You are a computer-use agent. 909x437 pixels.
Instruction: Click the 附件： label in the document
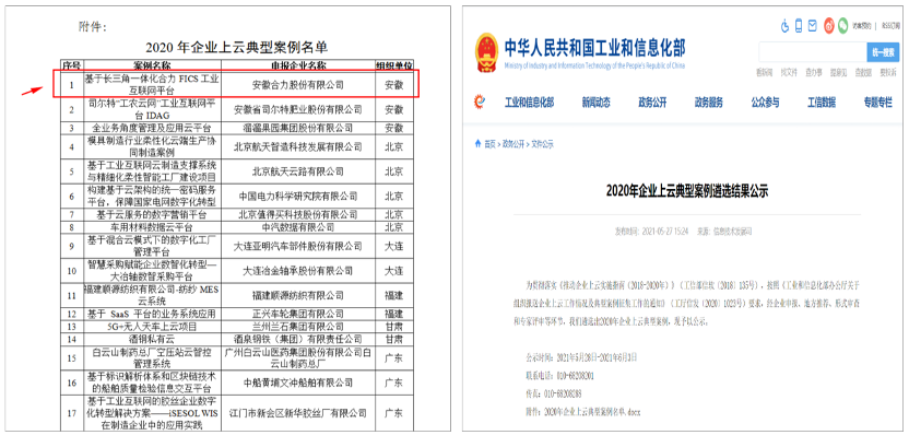[x=93, y=27]
